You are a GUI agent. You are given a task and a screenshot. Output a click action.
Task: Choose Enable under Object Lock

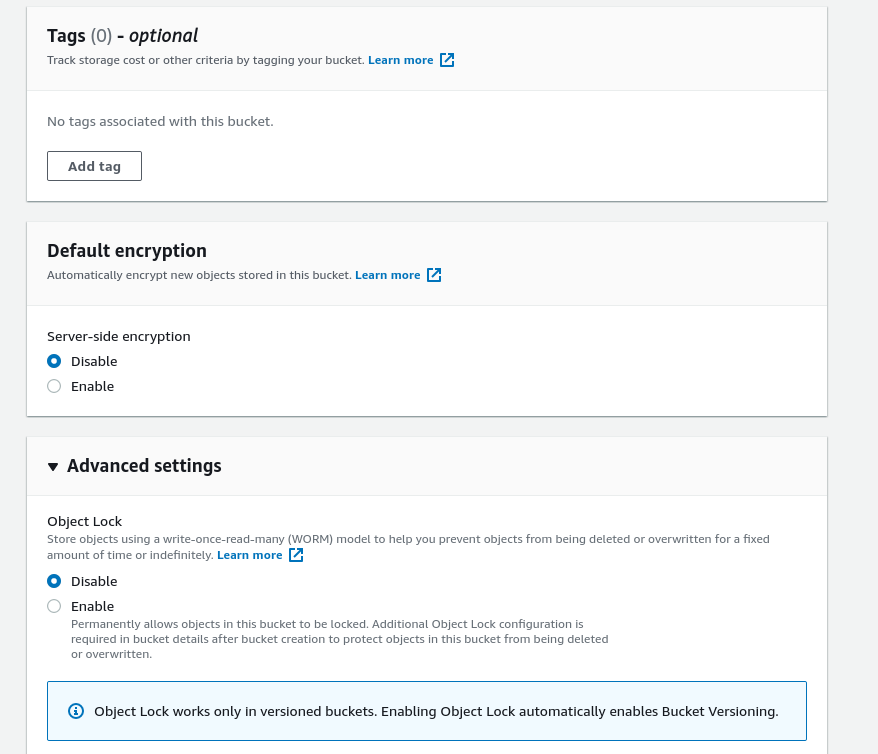click(x=54, y=606)
